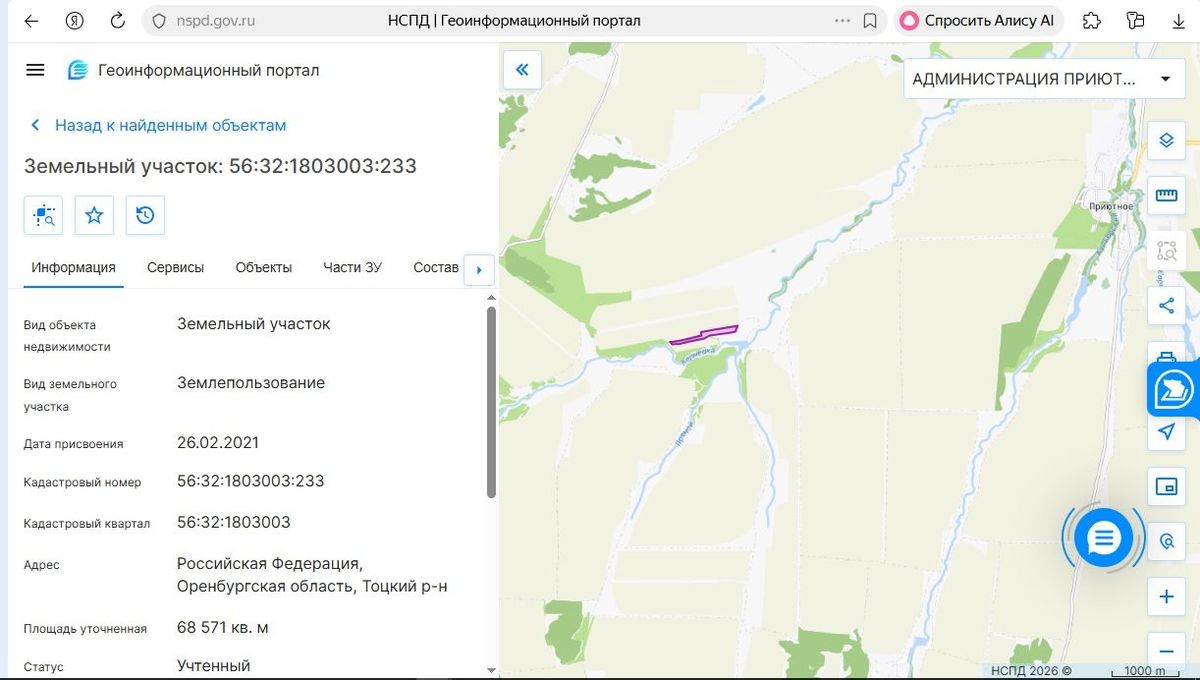Screen dimensions: 1200x680
Task: Click the date 26.02.2021
Action: pyautogui.click(x=218, y=442)
